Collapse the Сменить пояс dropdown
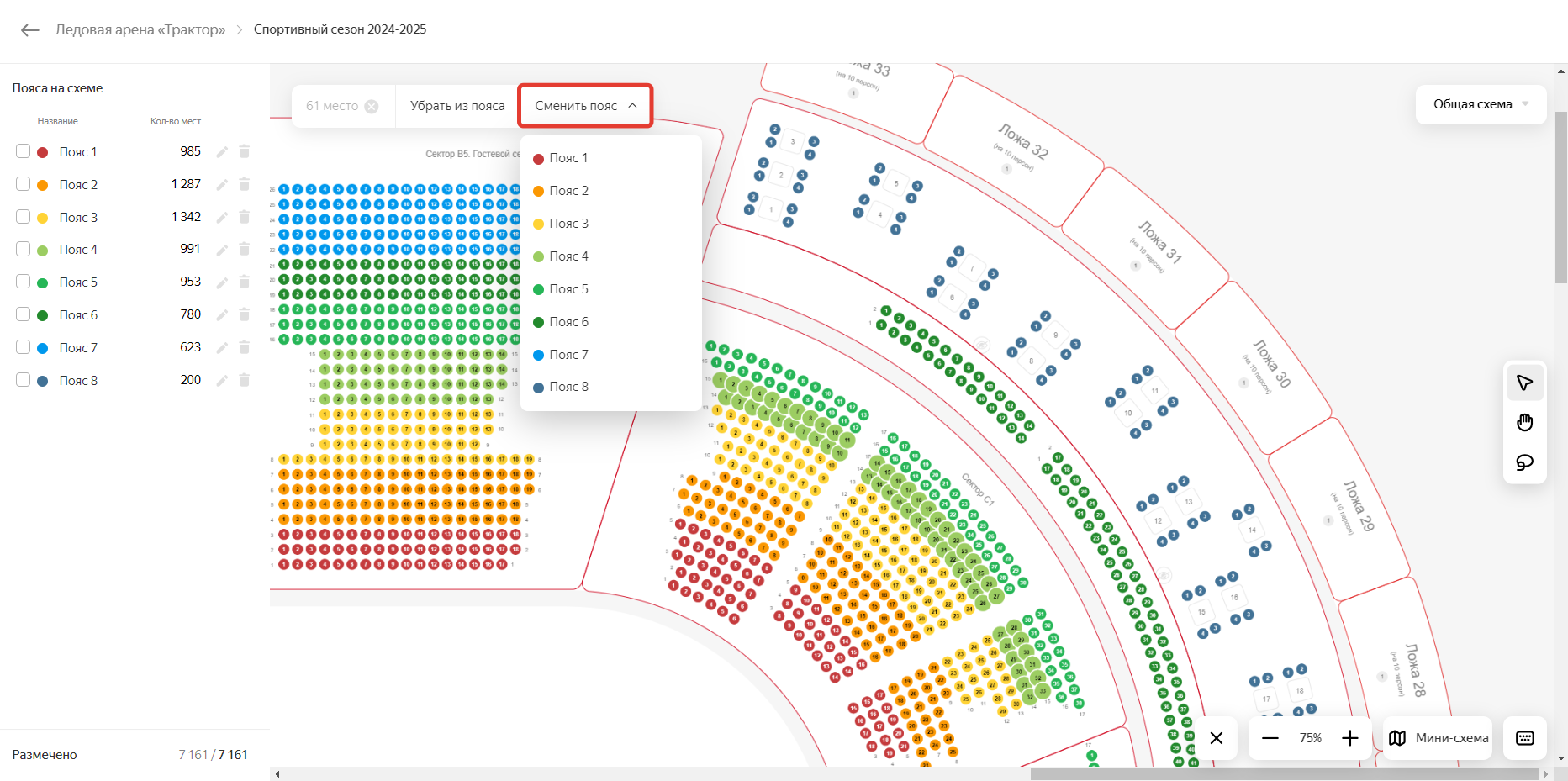This screenshot has height=781, width=1568. coord(585,106)
